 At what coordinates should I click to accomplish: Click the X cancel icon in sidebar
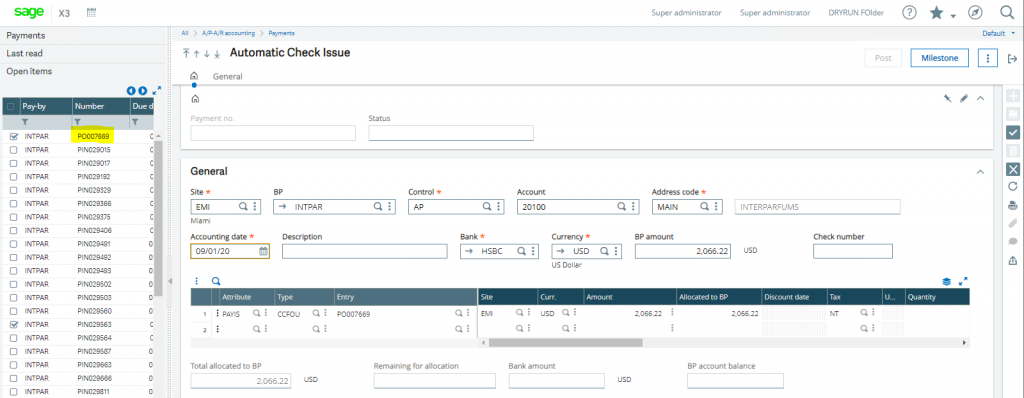pos(1013,169)
